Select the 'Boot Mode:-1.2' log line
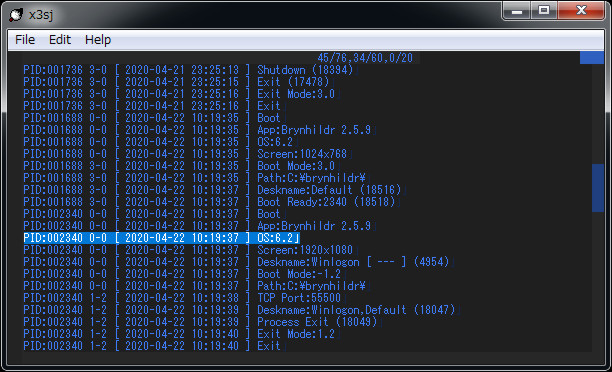The image size is (612, 372). pos(182,274)
